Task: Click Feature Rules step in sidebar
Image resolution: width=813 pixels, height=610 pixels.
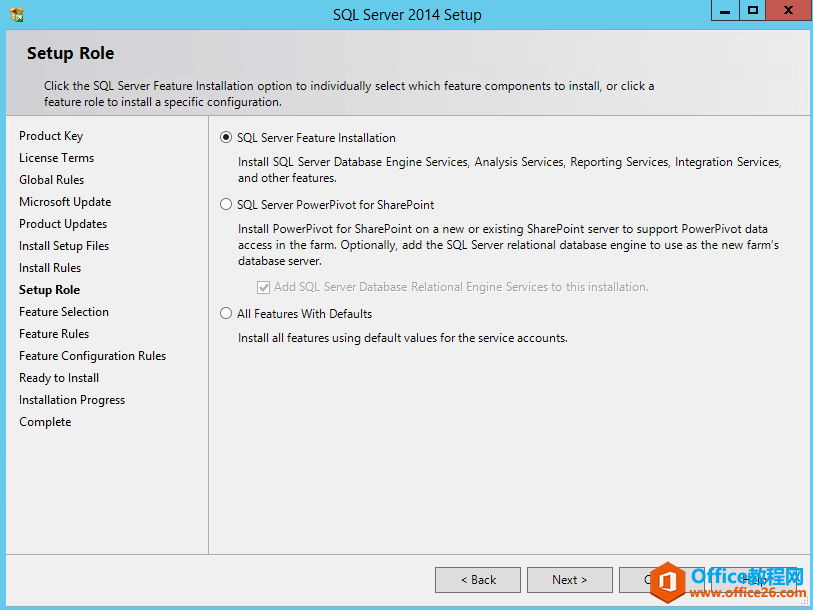Action: click(54, 334)
